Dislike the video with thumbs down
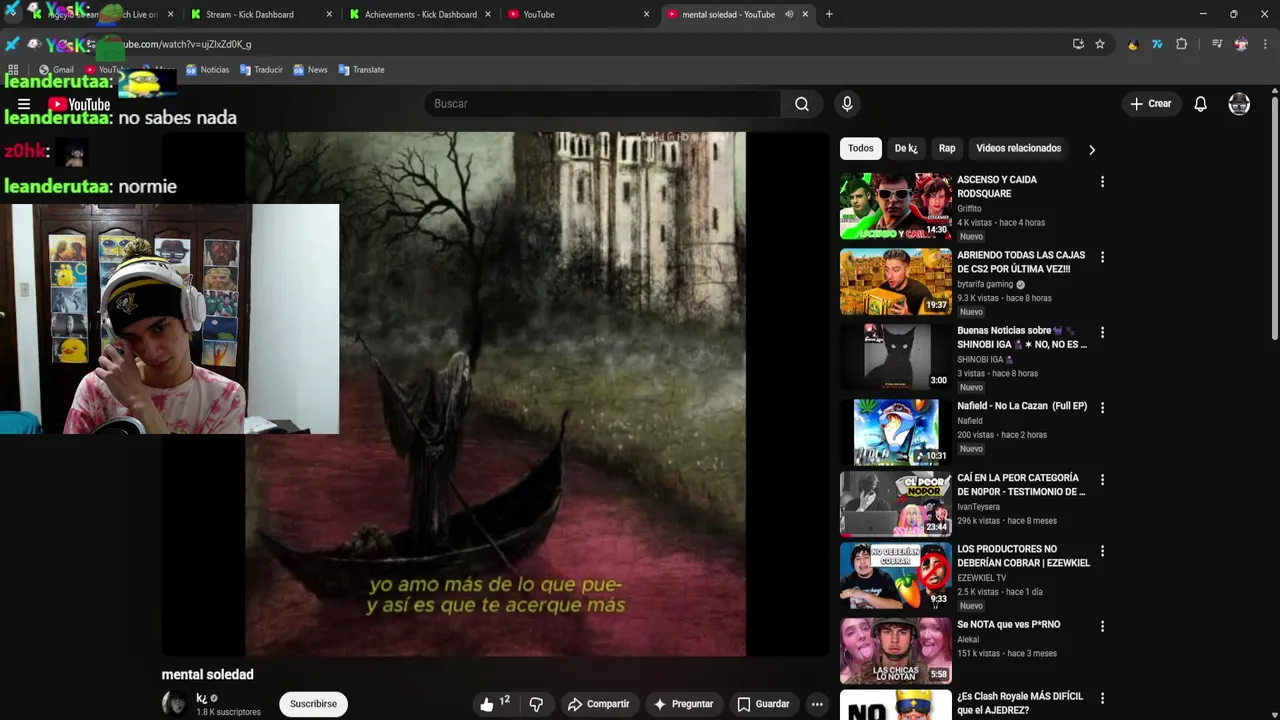The image size is (1280, 720). click(x=536, y=704)
